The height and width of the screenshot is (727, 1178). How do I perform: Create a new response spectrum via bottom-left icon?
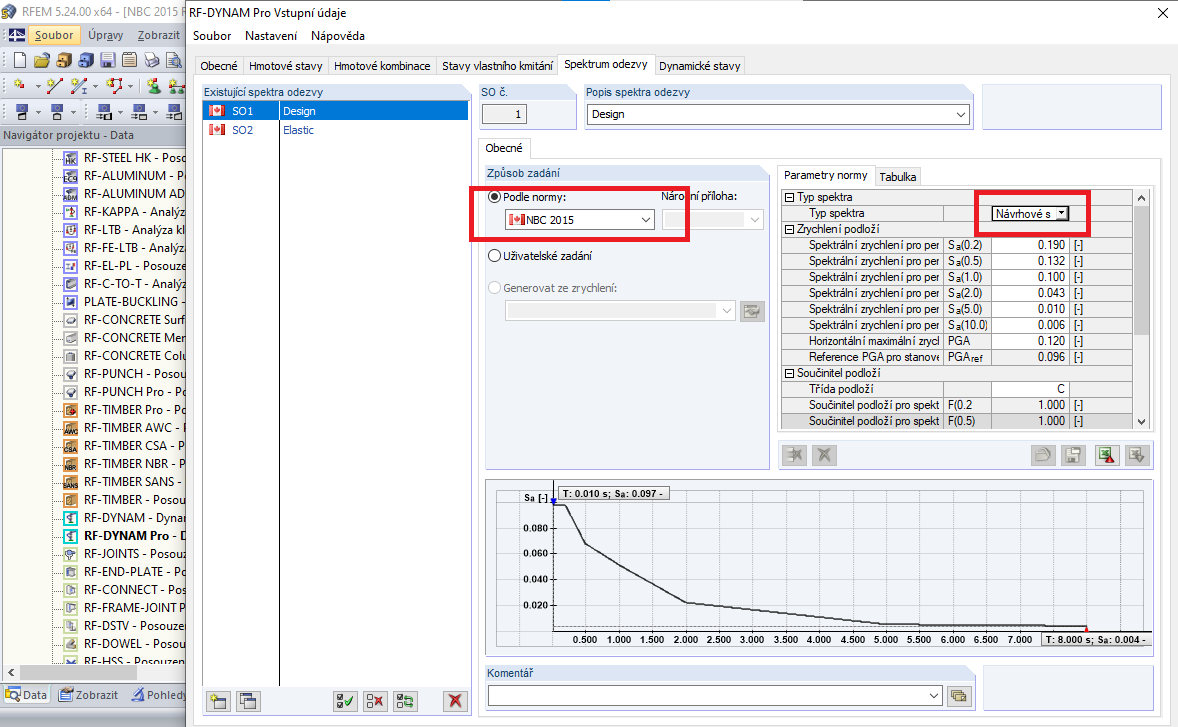[x=218, y=701]
